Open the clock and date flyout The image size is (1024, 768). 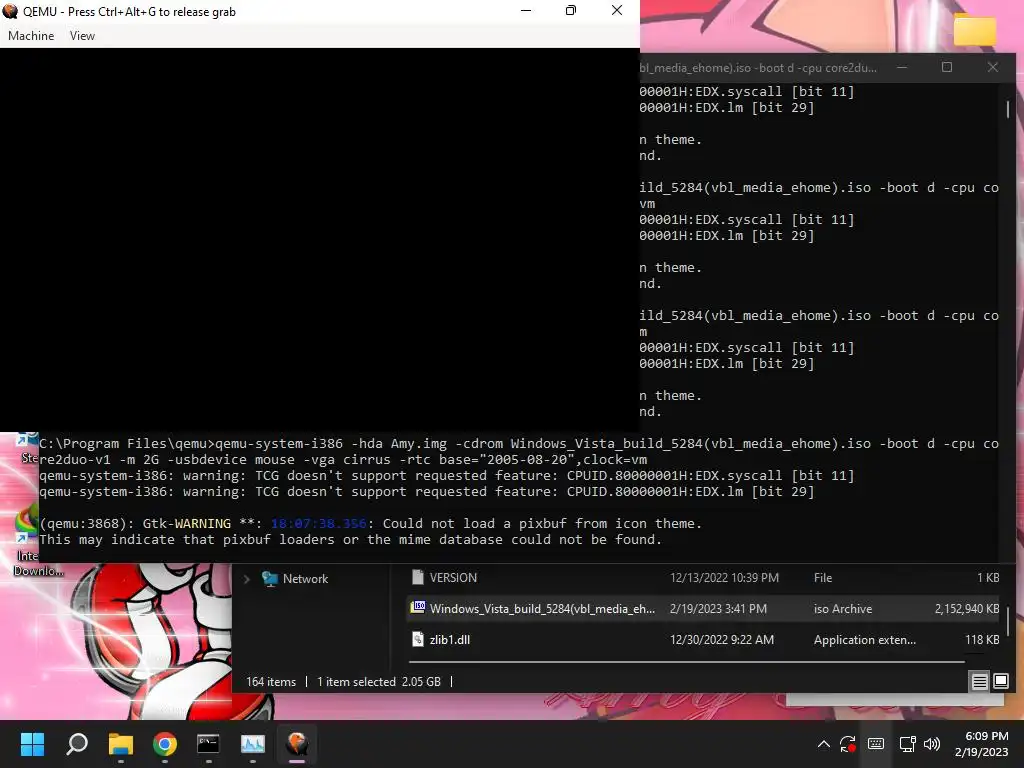coord(982,744)
